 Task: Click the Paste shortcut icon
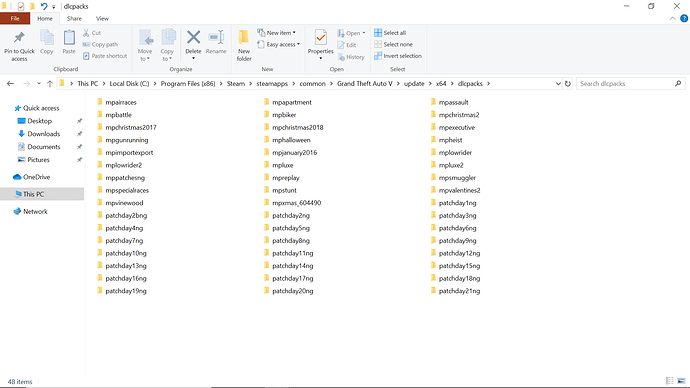pyautogui.click(x=86, y=56)
